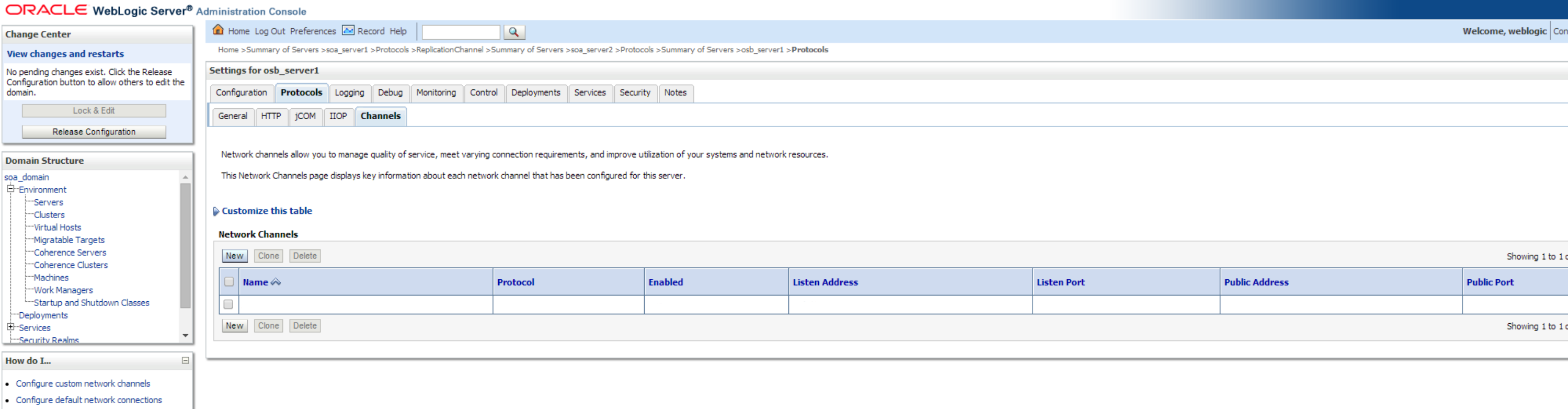This screenshot has width=1568, height=409.
Task: Open Migratable Targets tree item
Action: (70, 240)
